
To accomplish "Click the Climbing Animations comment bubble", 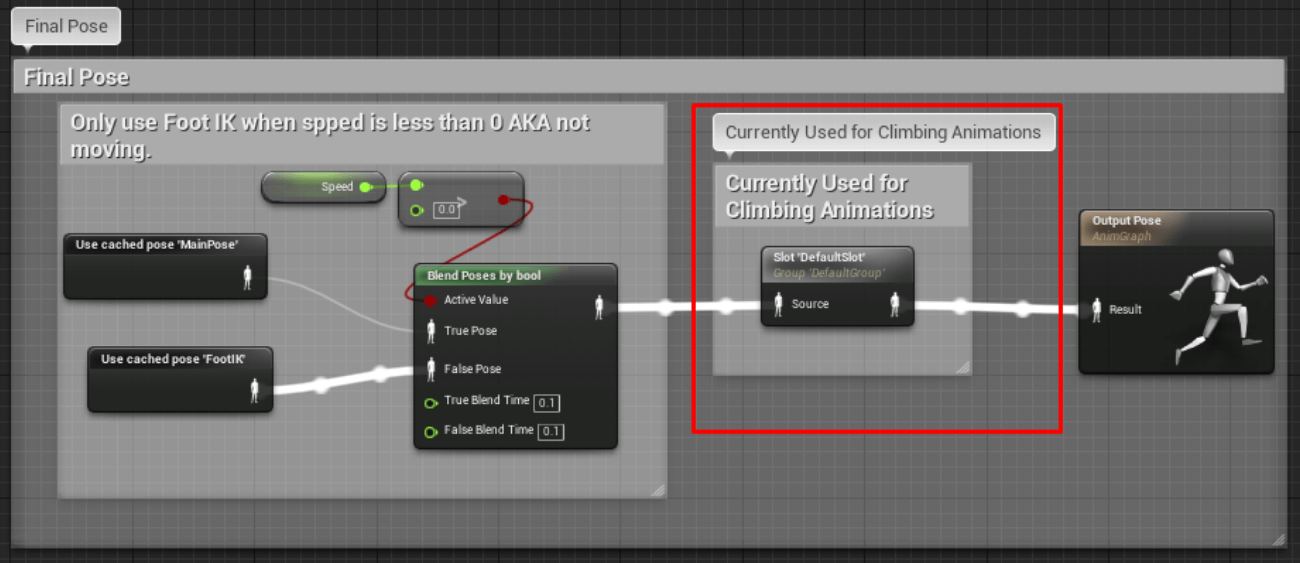I will point(883,132).
